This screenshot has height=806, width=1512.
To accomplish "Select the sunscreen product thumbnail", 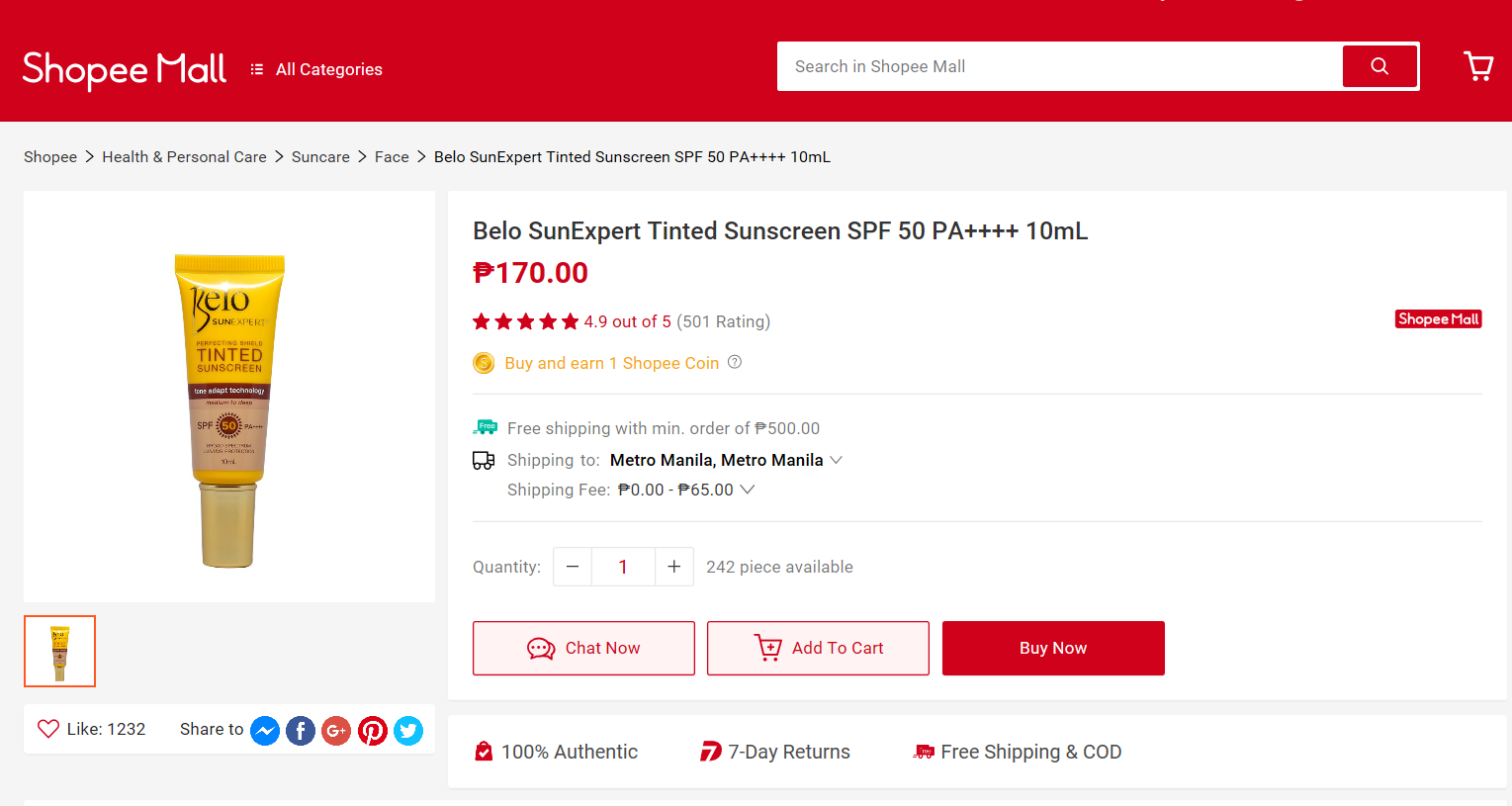I will pyautogui.click(x=59, y=651).
